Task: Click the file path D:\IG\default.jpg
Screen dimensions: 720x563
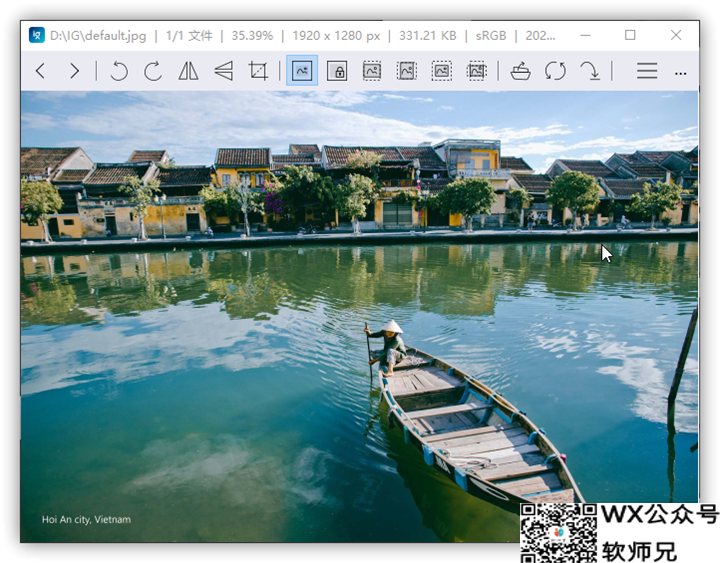Action: tap(98, 36)
